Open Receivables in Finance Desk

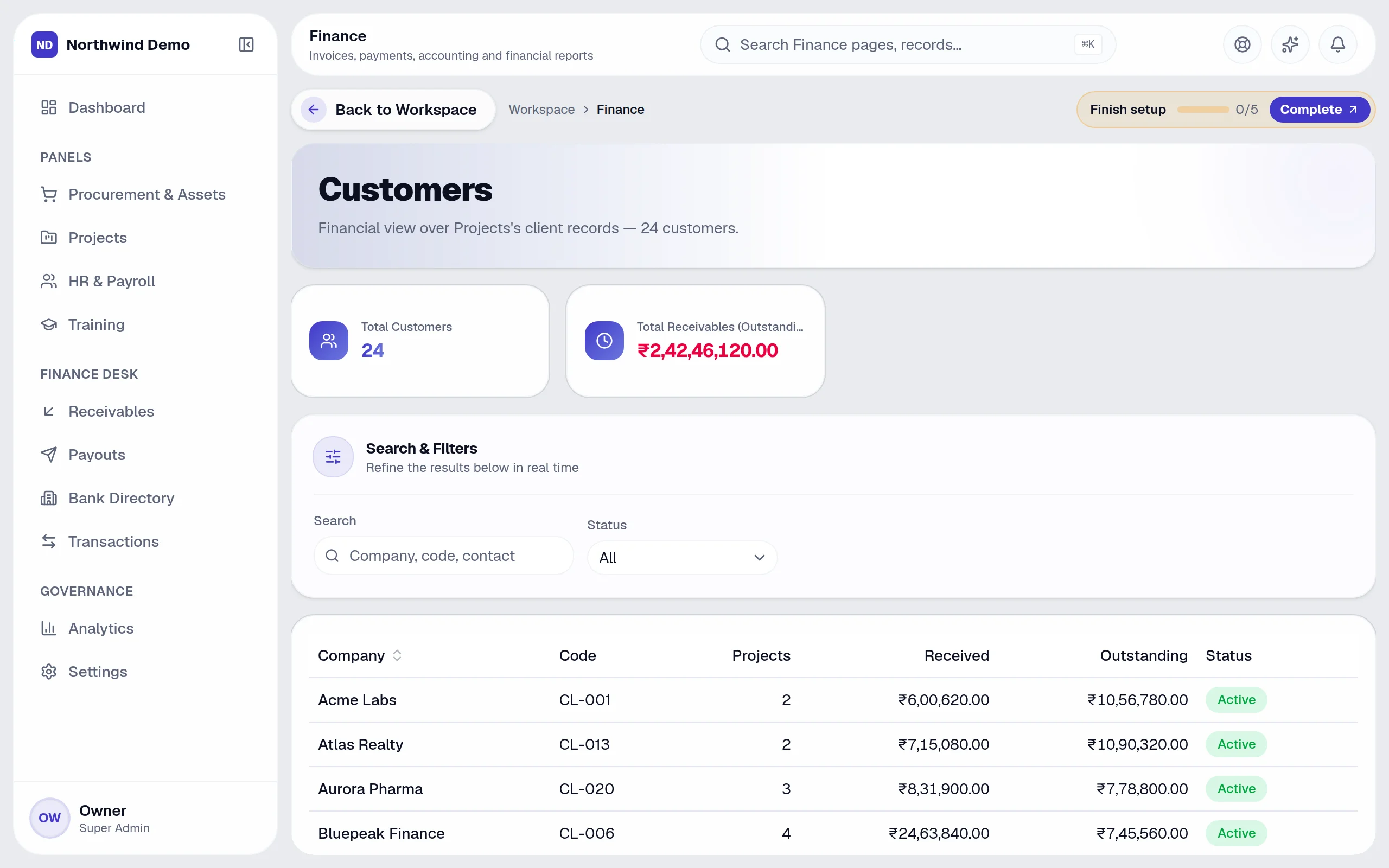click(145, 412)
